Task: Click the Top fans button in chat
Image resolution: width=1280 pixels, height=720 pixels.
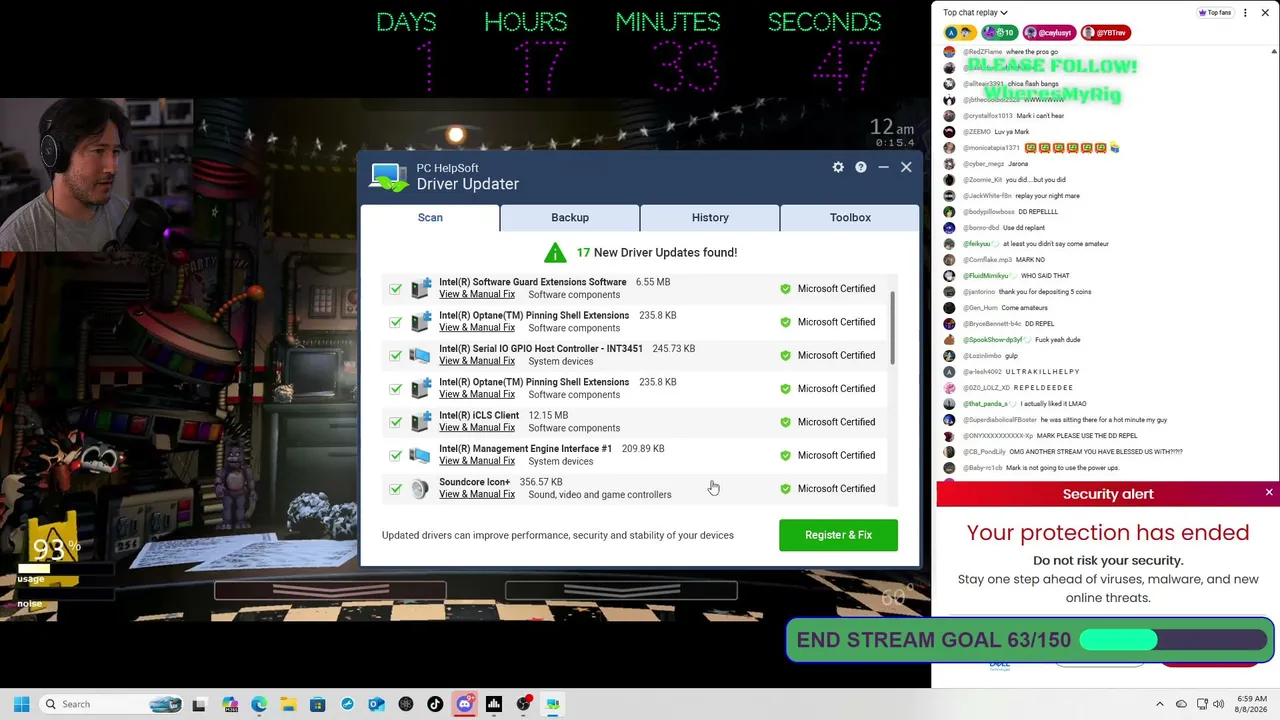Action: (x=1215, y=13)
